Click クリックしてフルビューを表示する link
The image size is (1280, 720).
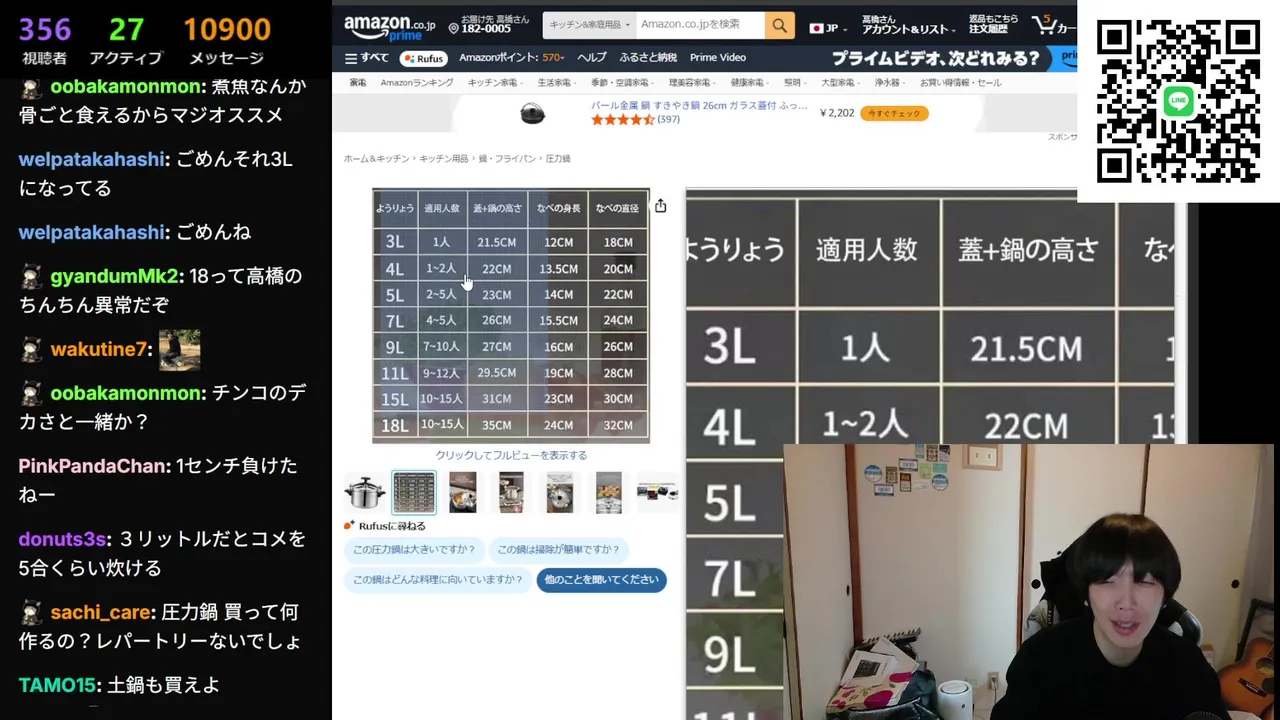point(511,455)
